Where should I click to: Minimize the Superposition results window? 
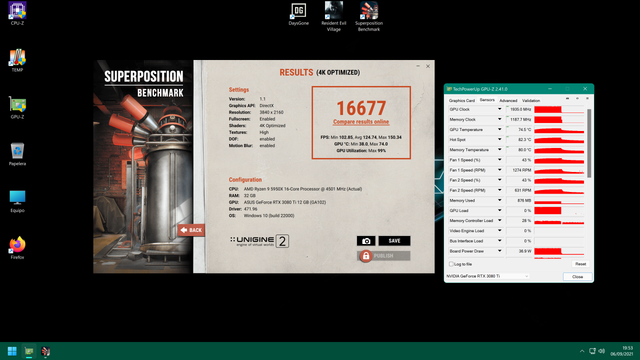pyautogui.click(x=418, y=66)
